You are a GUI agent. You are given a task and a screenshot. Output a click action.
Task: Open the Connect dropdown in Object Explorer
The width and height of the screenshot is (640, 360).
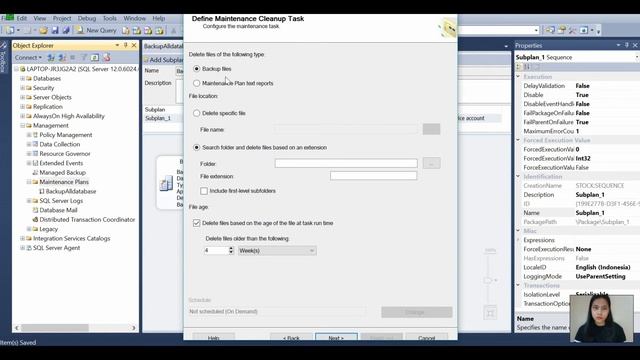tap(28, 58)
